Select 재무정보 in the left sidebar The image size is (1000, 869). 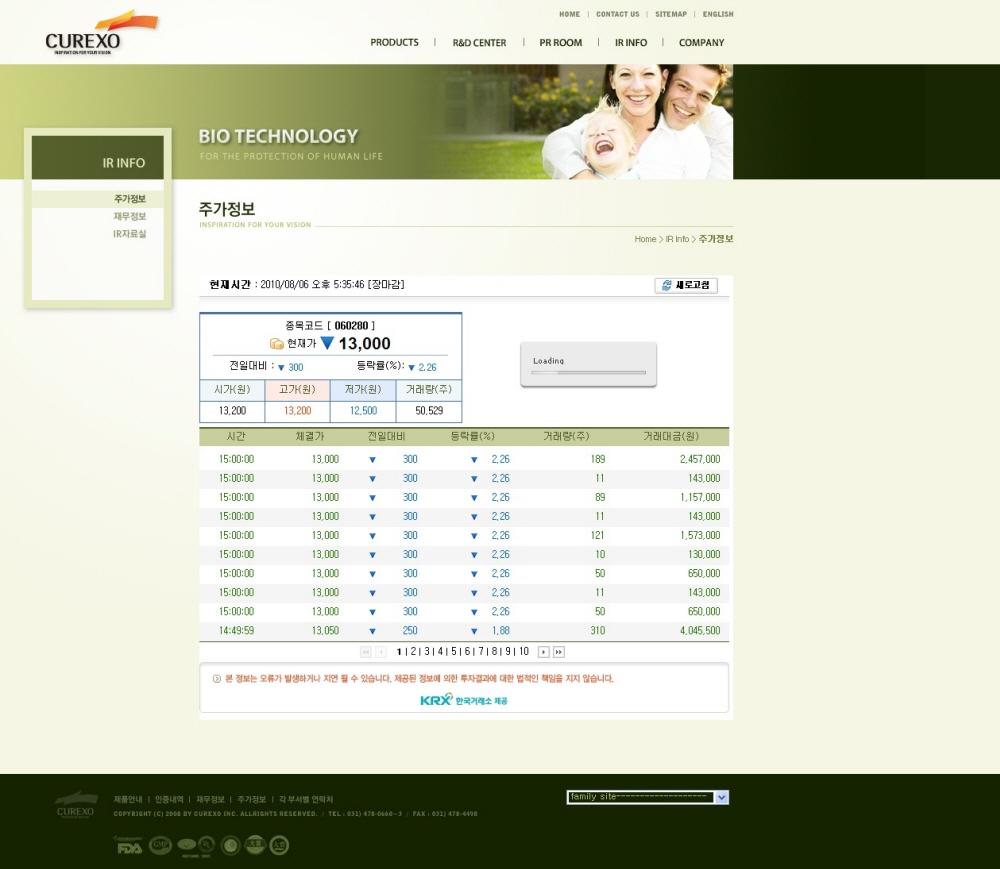tap(130, 216)
